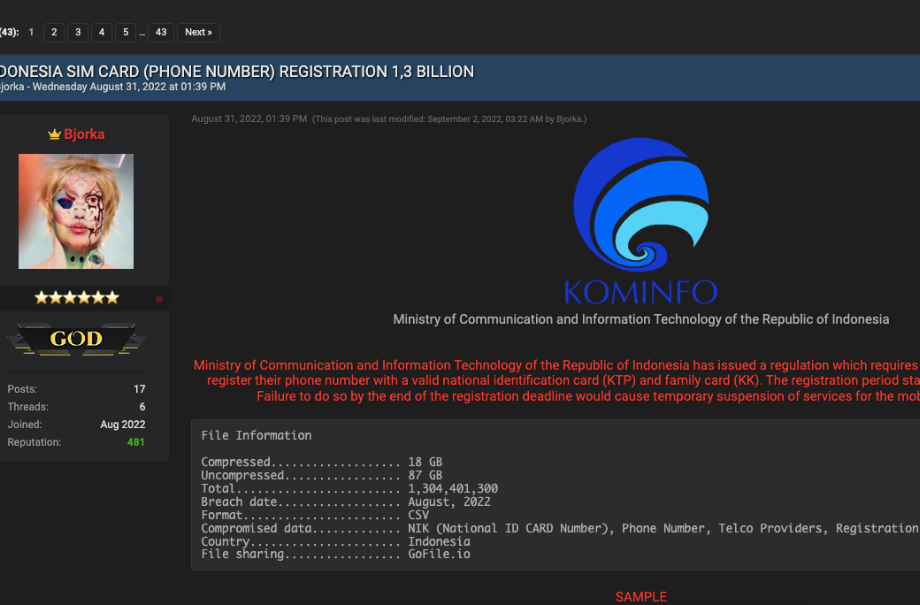Click the post timestamp August 31, 2022, 01:39 PM
The height and width of the screenshot is (605, 920).
pyautogui.click(x=249, y=119)
